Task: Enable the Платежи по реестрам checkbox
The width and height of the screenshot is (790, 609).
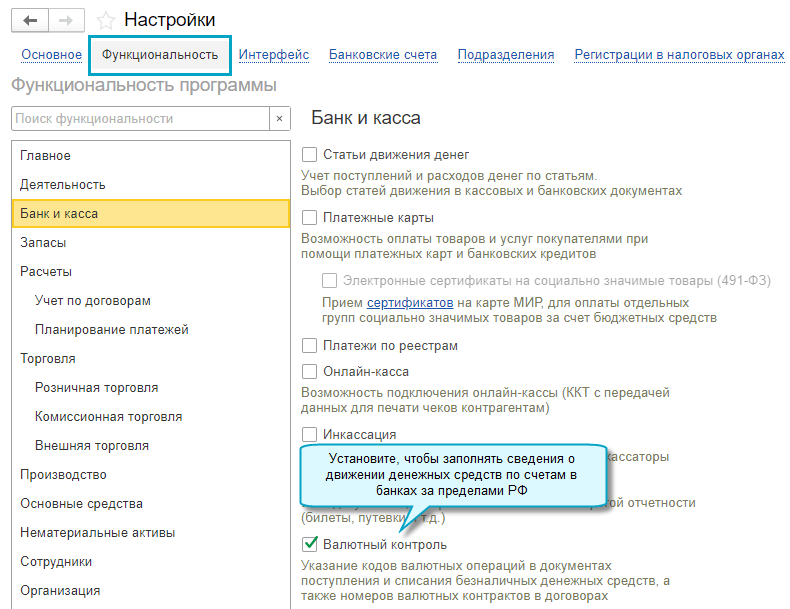Action: (309, 346)
